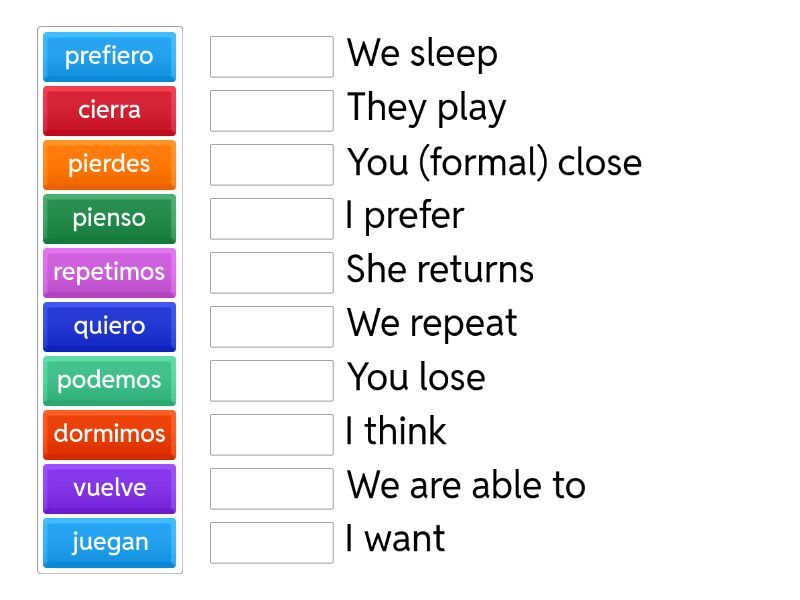Select the answer slot for 'I prefer'
Screen dimensions: 800x600
pyautogui.click(x=271, y=219)
